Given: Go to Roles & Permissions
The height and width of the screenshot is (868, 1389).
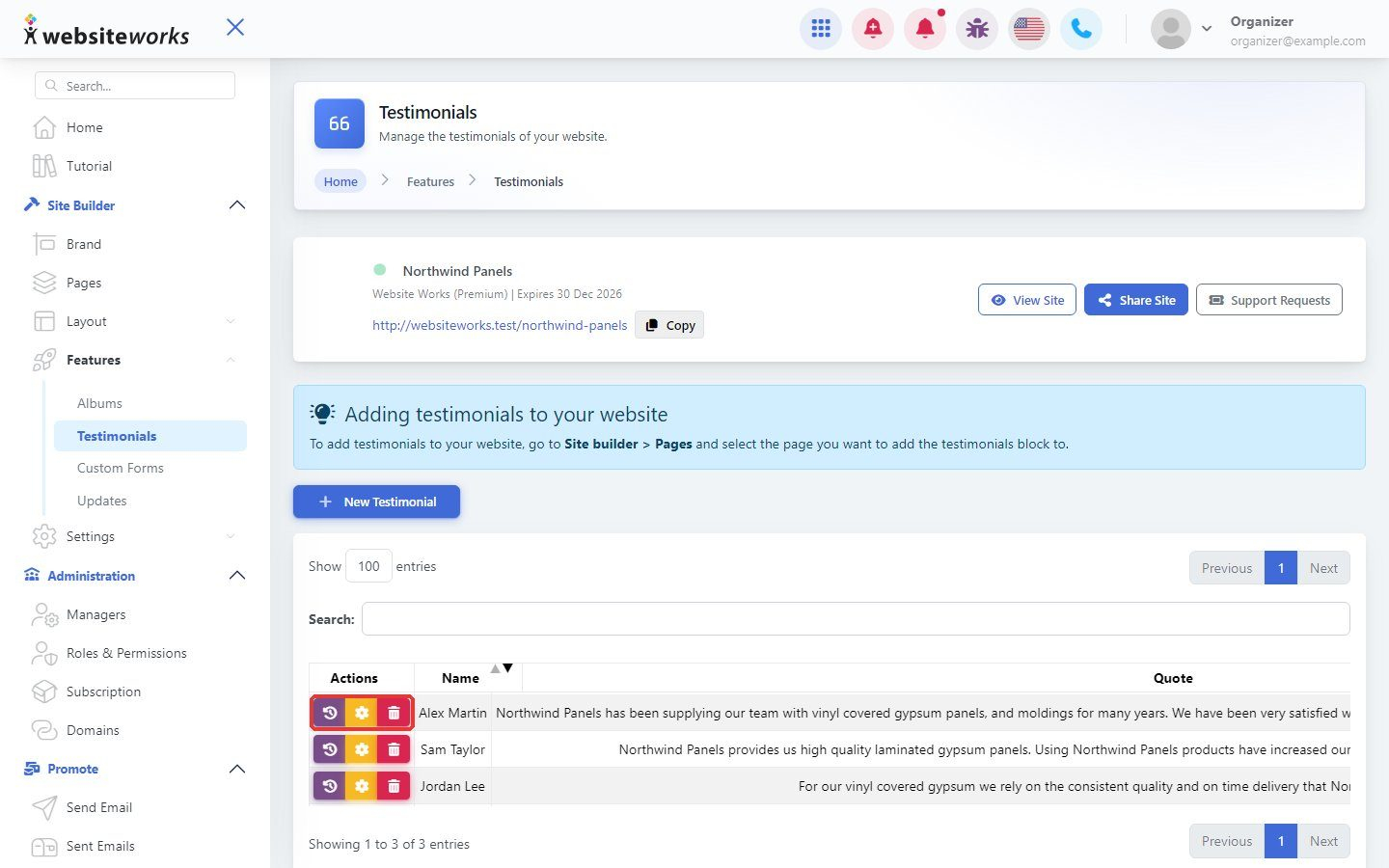Looking at the screenshot, I should 126,653.
